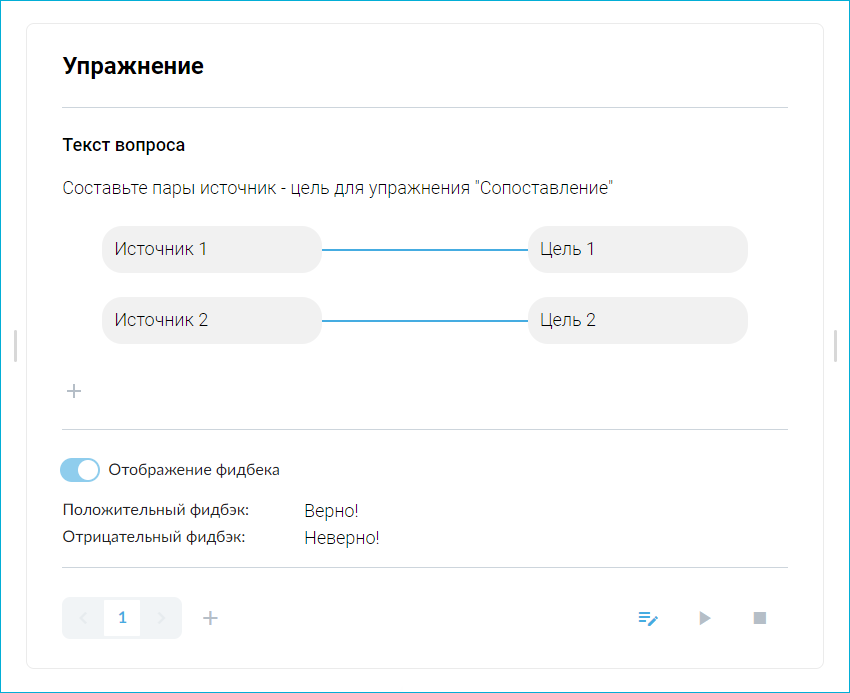Edit the negative feedback text Неверно!
Viewport: 850px width, 693px height.
341,538
